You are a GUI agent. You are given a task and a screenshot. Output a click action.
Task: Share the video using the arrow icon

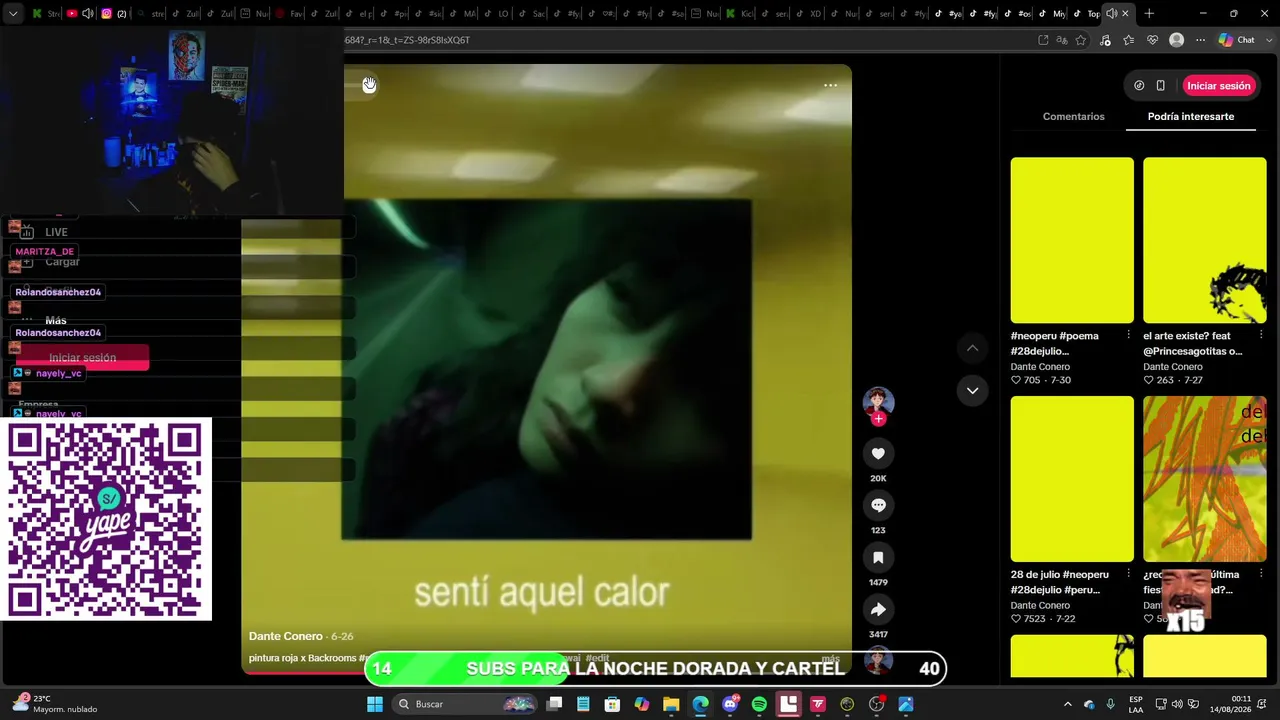[878, 610]
